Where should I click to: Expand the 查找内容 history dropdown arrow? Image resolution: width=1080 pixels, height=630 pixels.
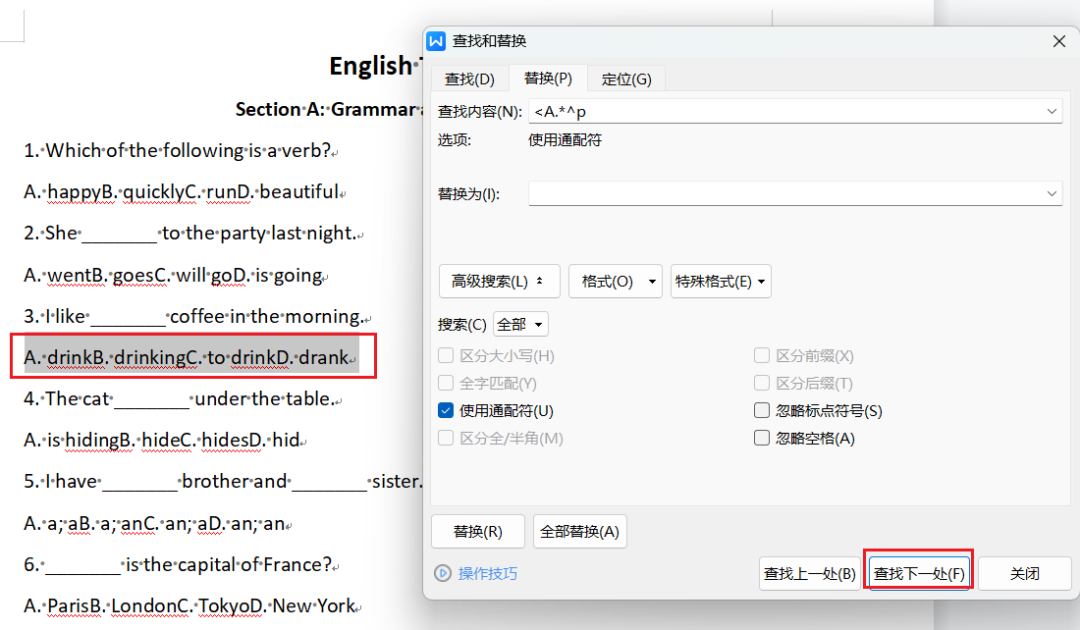coord(1052,112)
